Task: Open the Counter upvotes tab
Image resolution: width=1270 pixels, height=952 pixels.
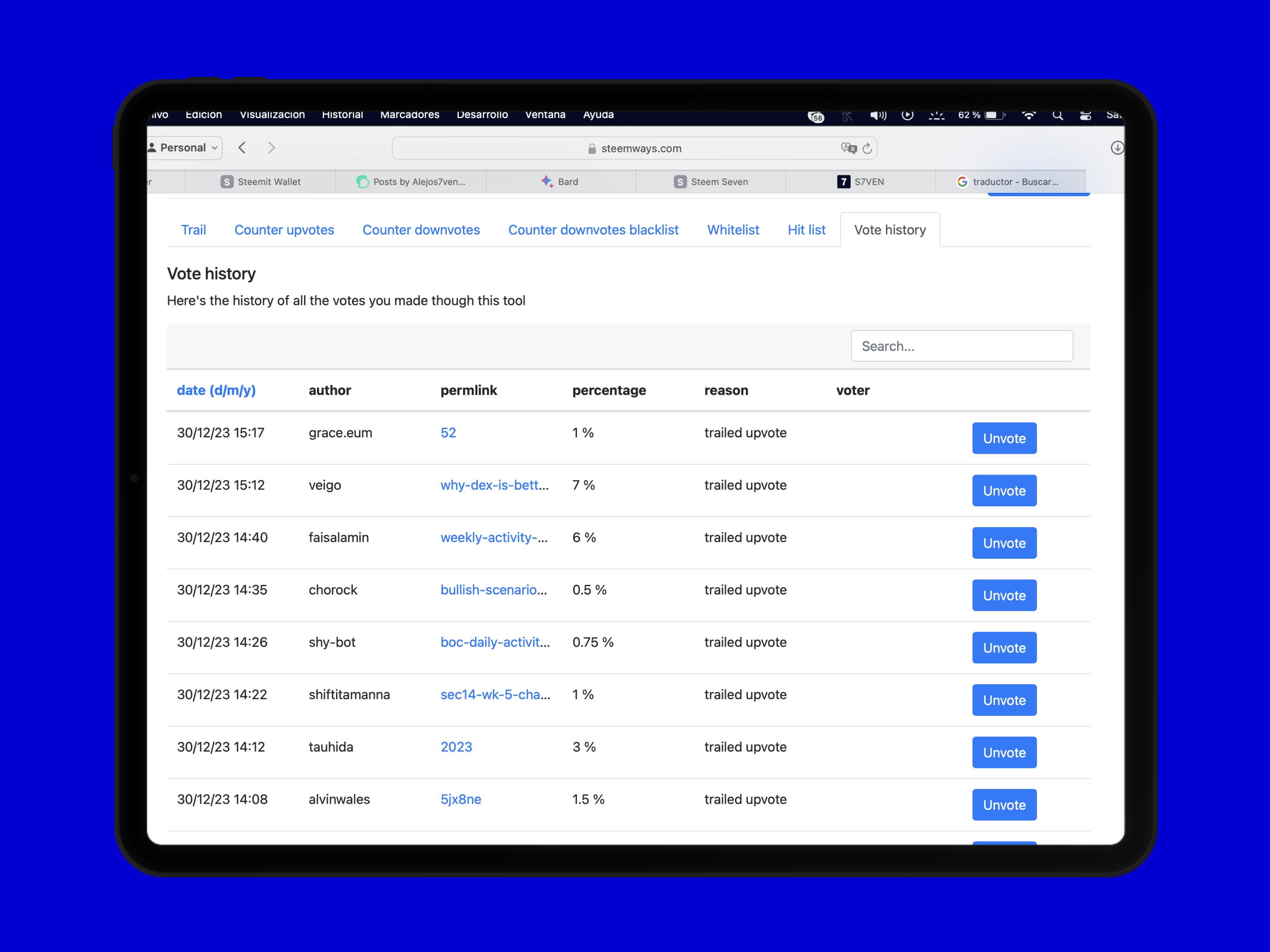Action: 284,230
